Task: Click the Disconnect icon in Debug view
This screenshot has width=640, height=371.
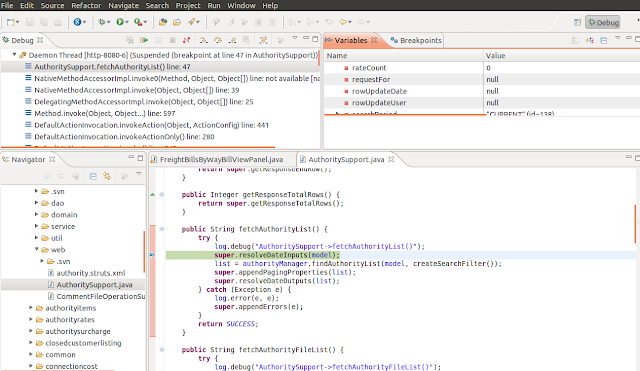Action: point(186,40)
